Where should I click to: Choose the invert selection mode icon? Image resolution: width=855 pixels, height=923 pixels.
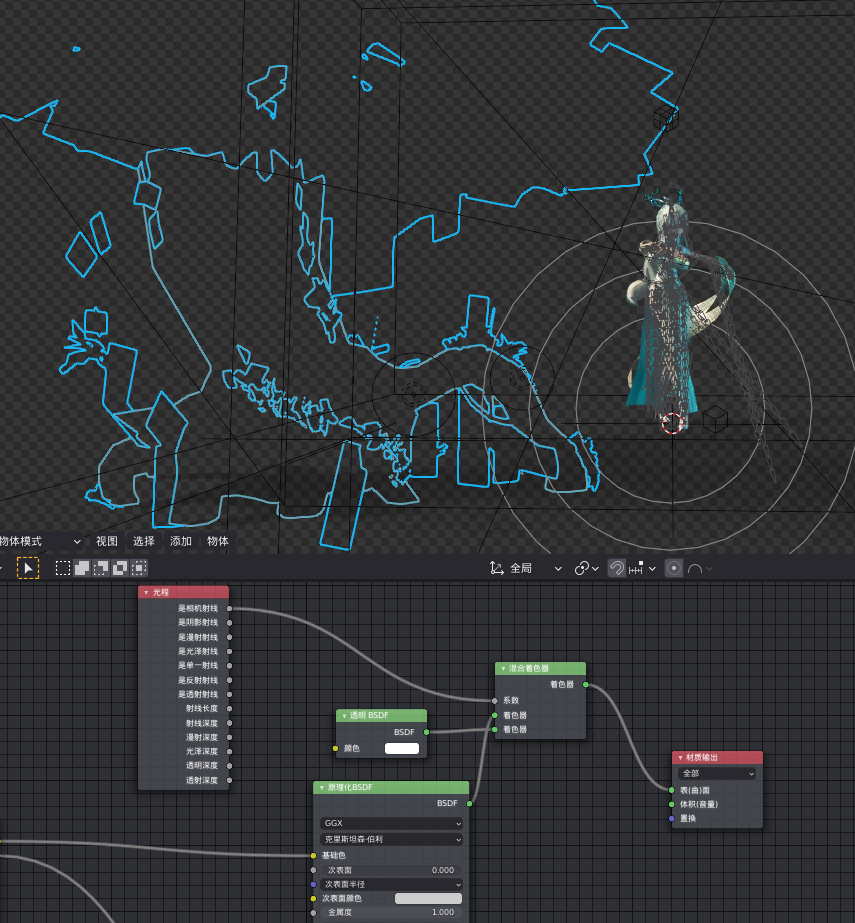pos(120,568)
